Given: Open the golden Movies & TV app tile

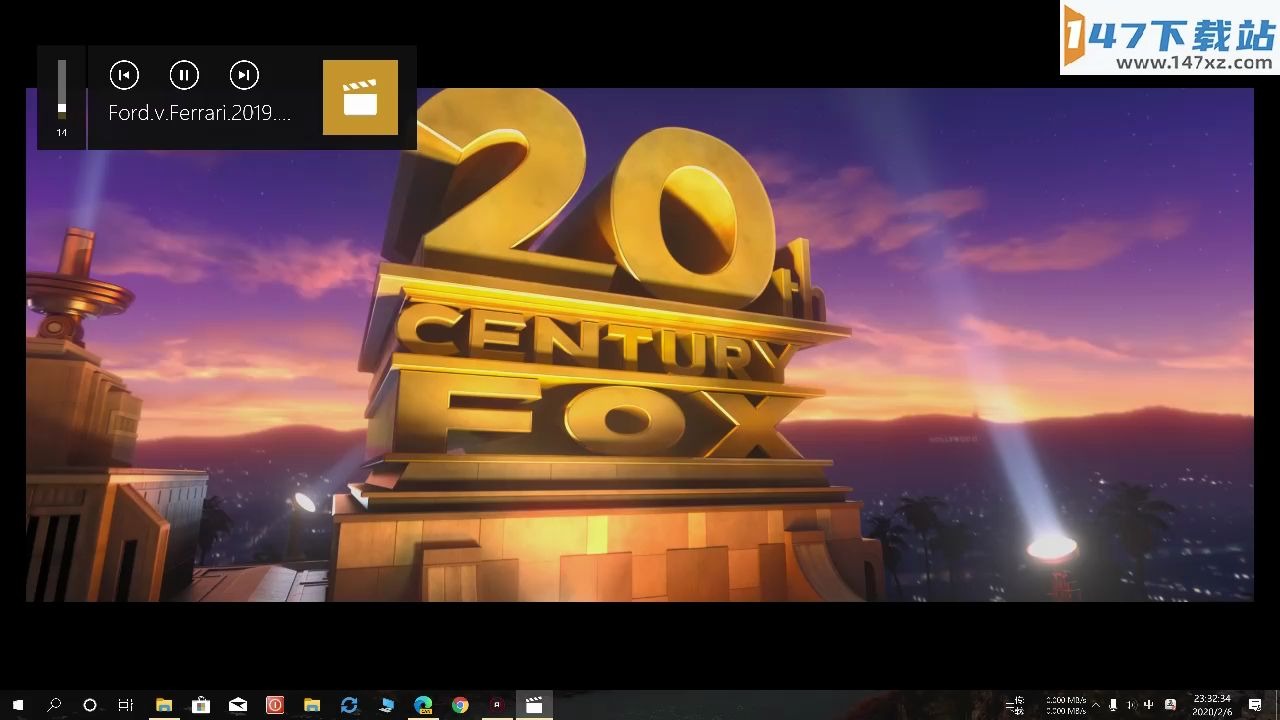Looking at the screenshot, I should 360,97.
